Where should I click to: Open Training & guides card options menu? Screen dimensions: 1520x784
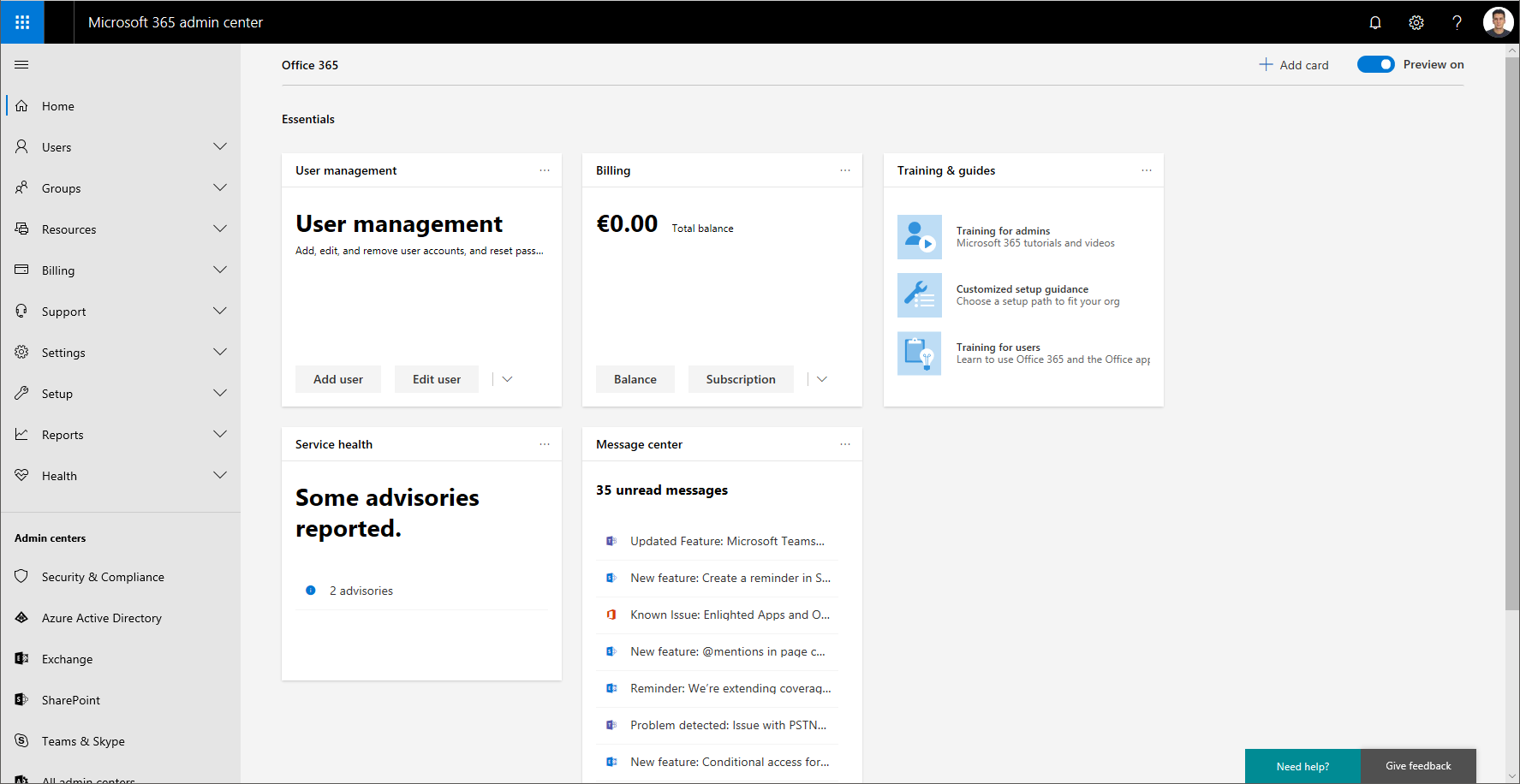[x=1147, y=170]
